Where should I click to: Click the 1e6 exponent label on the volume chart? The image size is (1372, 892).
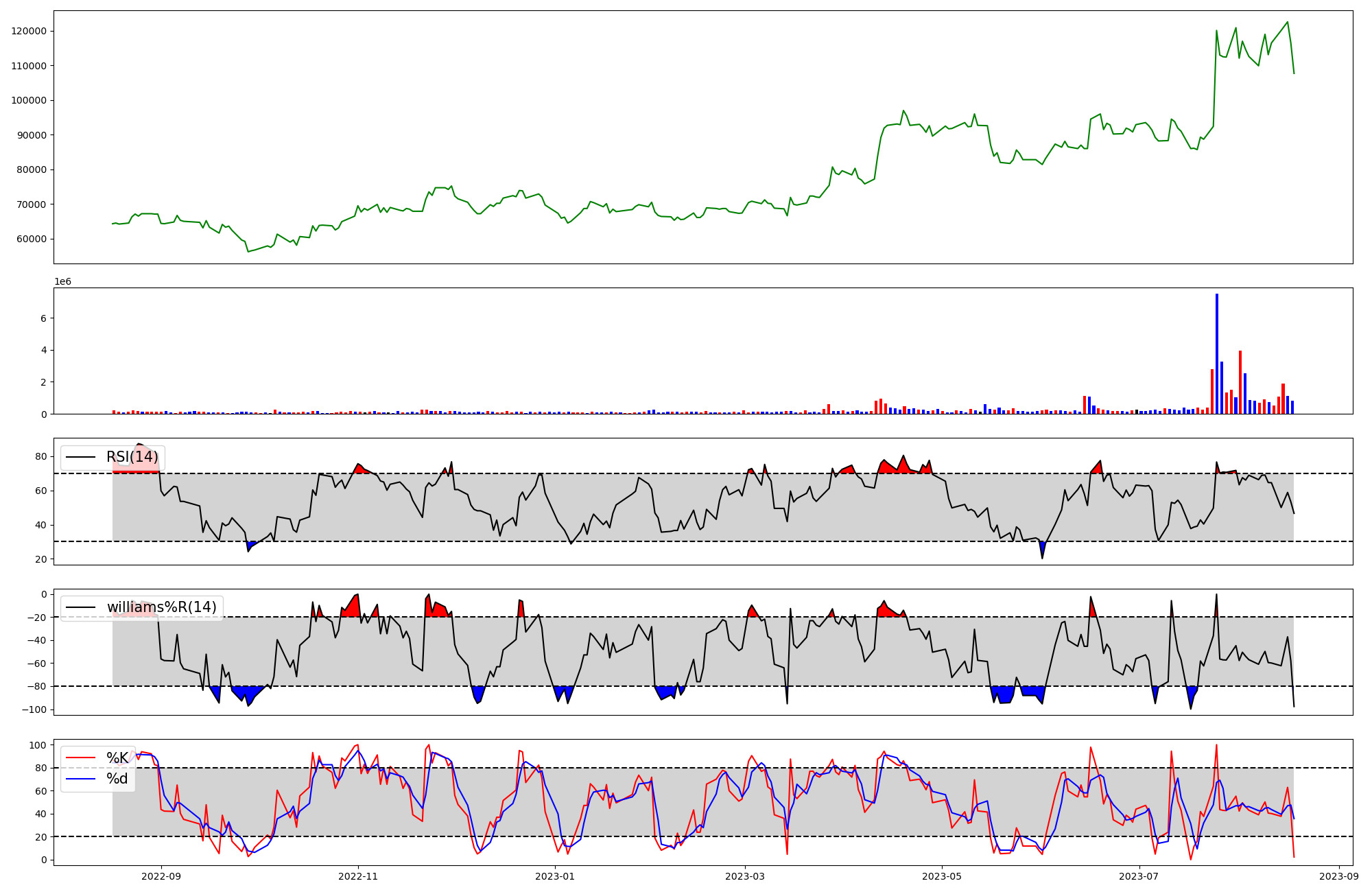(62, 282)
